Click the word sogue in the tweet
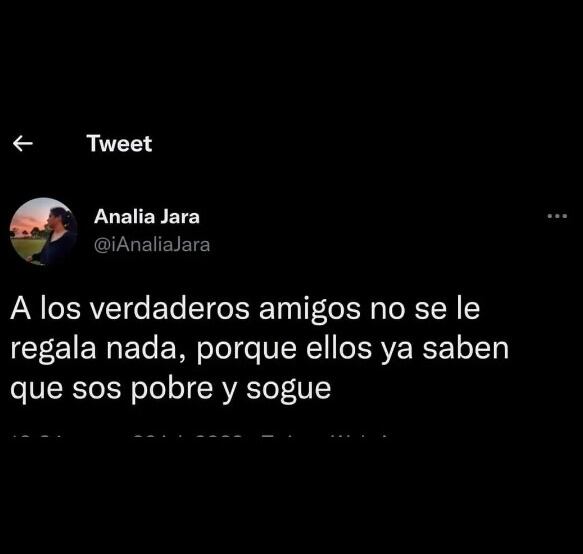The width and height of the screenshot is (583, 554). click(x=289, y=389)
